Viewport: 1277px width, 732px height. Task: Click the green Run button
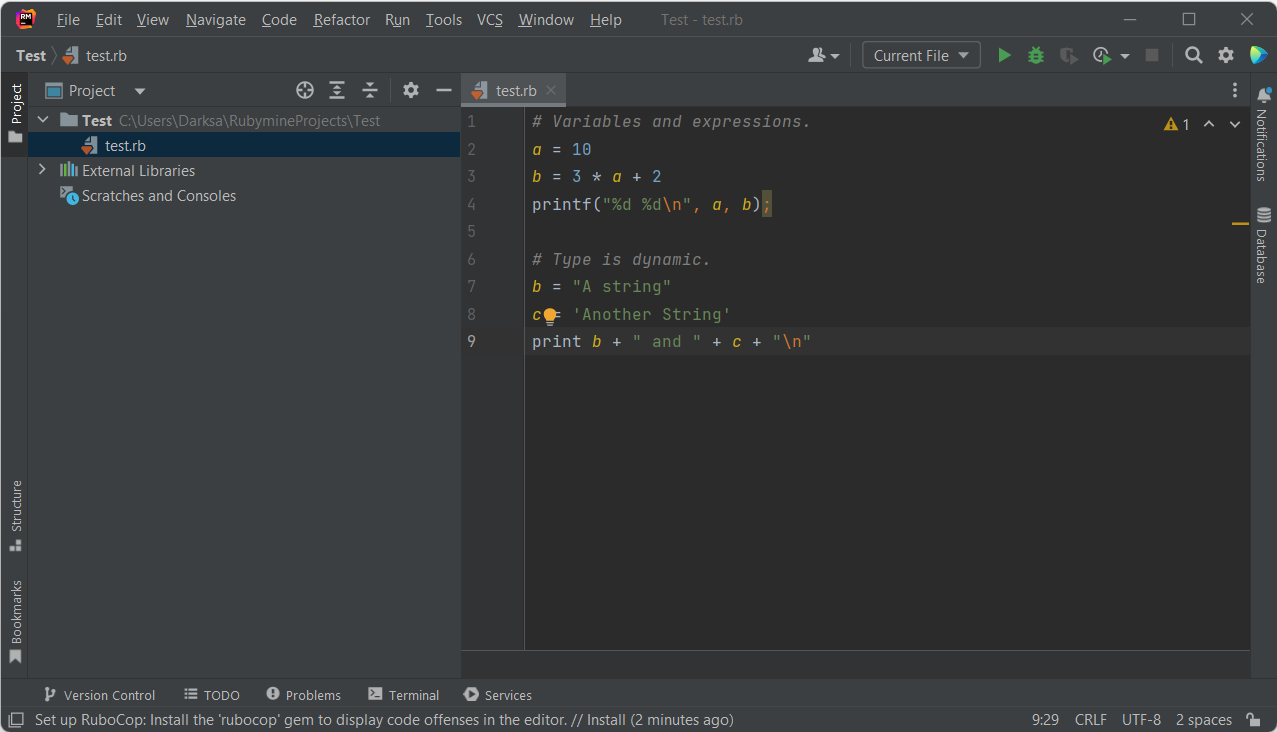tap(1004, 56)
